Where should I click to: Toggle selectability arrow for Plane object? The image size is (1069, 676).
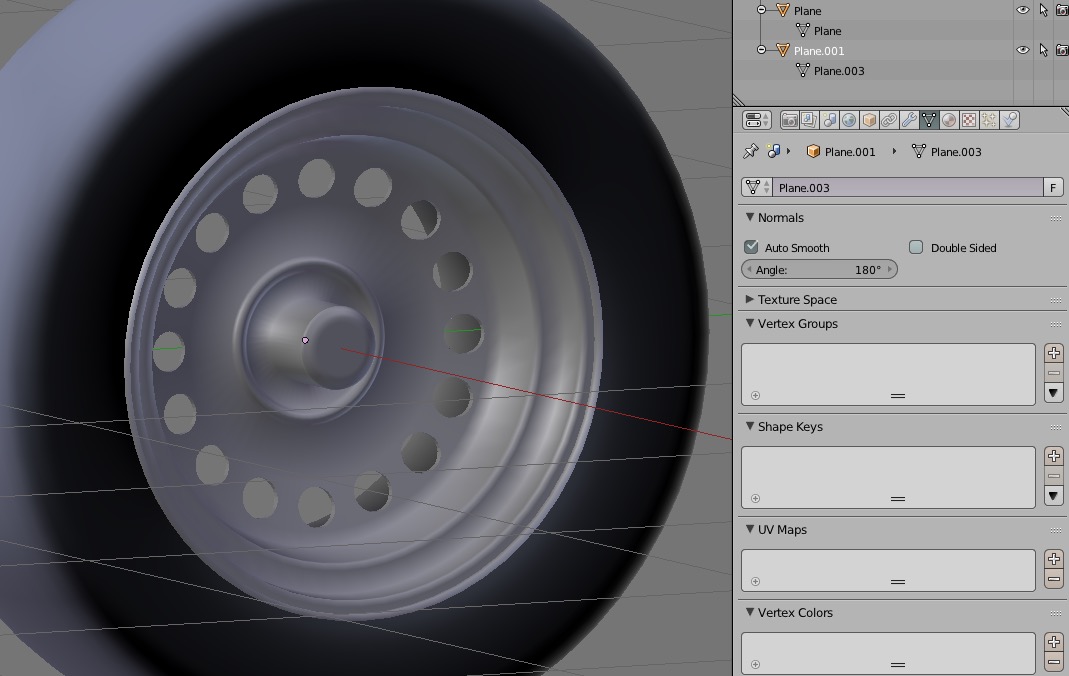1043,10
